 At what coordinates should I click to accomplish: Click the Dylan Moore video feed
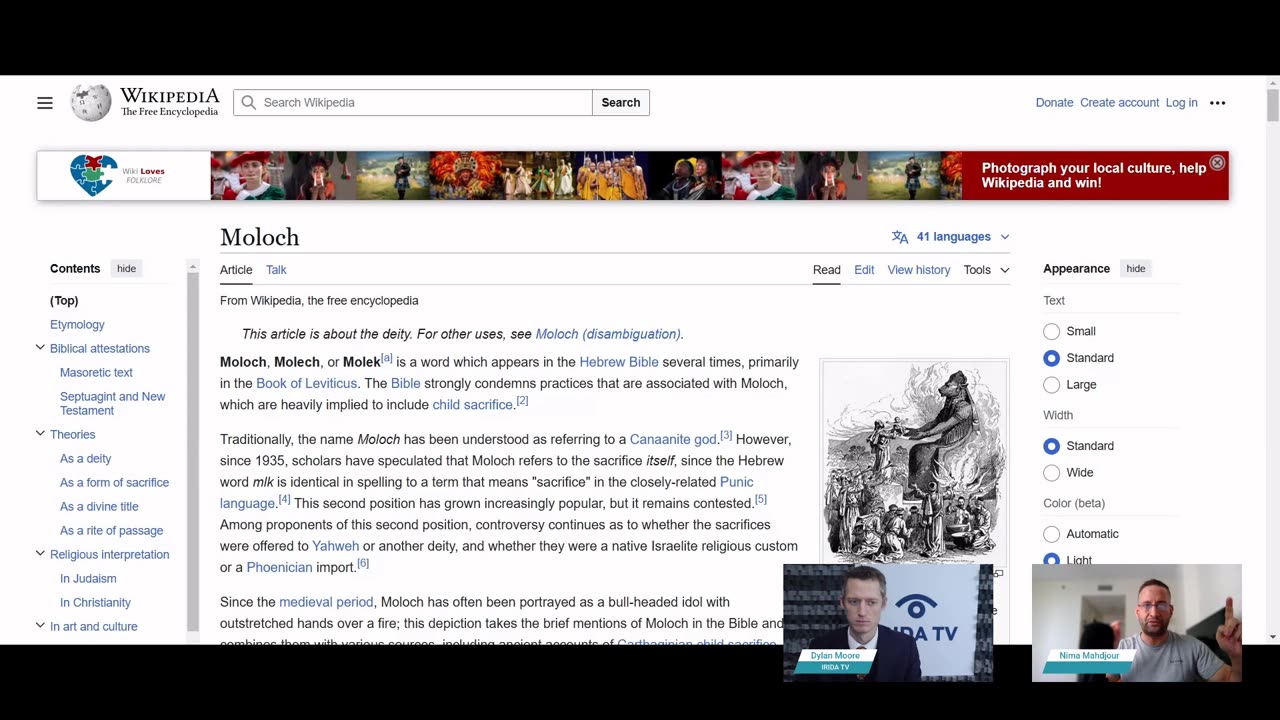[888, 623]
